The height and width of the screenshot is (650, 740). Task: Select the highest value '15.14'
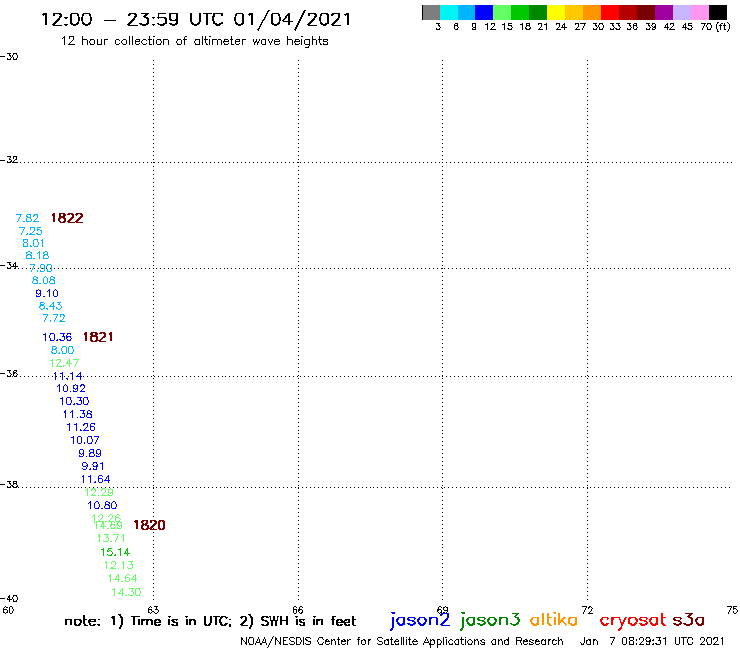115,552
